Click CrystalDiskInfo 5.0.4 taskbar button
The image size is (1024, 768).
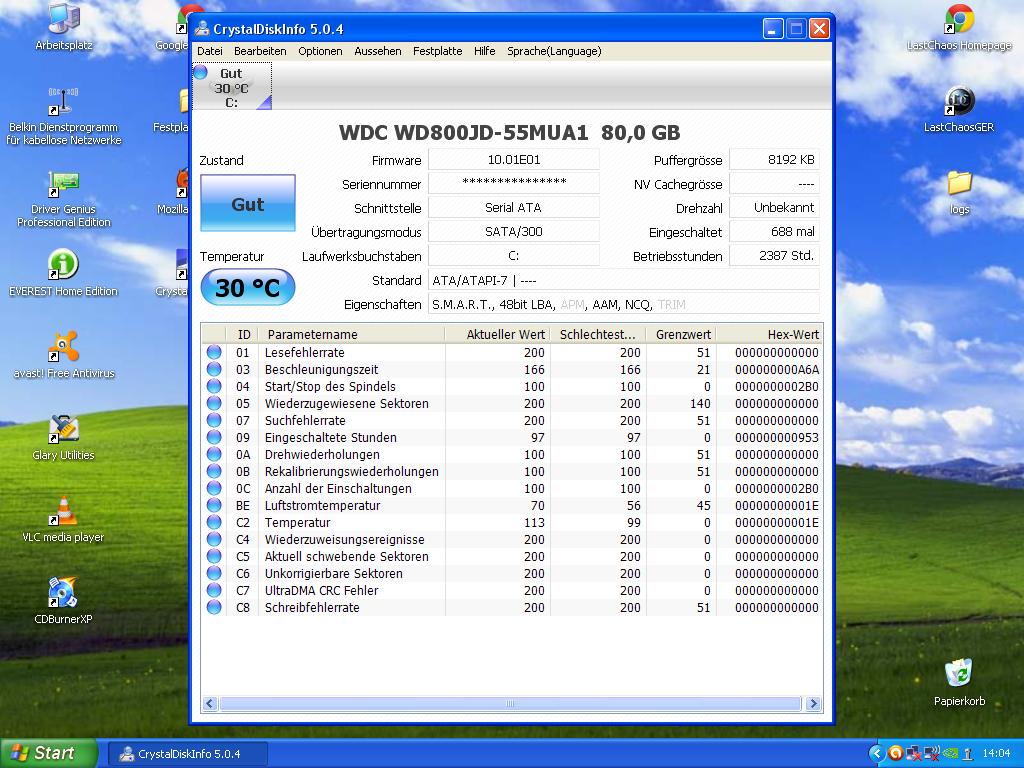(x=187, y=754)
